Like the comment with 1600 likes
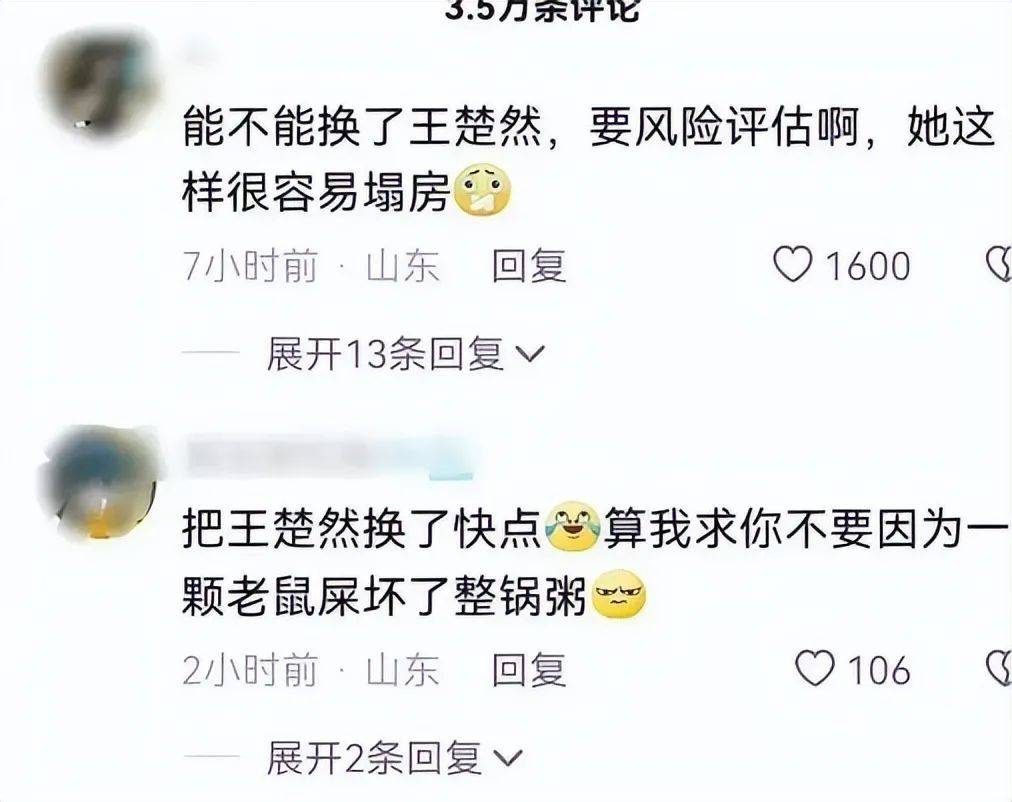This screenshot has height=802, width=1012. click(x=793, y=265)
